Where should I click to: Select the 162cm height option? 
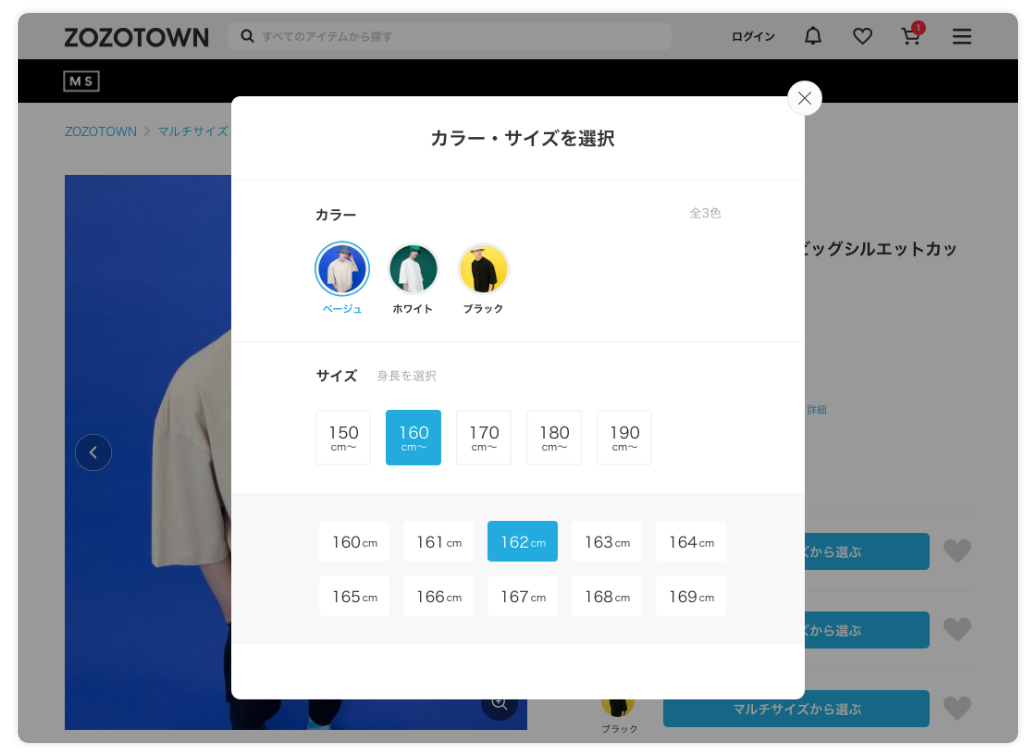(523, 542)
